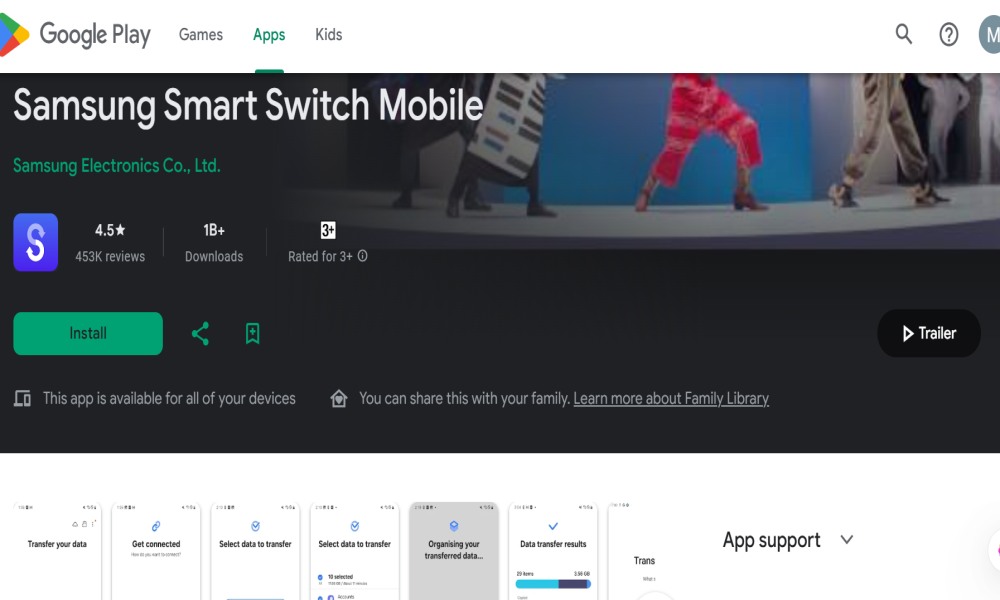
Task: Open the Kids tab
Action: [x=328, y=34]
